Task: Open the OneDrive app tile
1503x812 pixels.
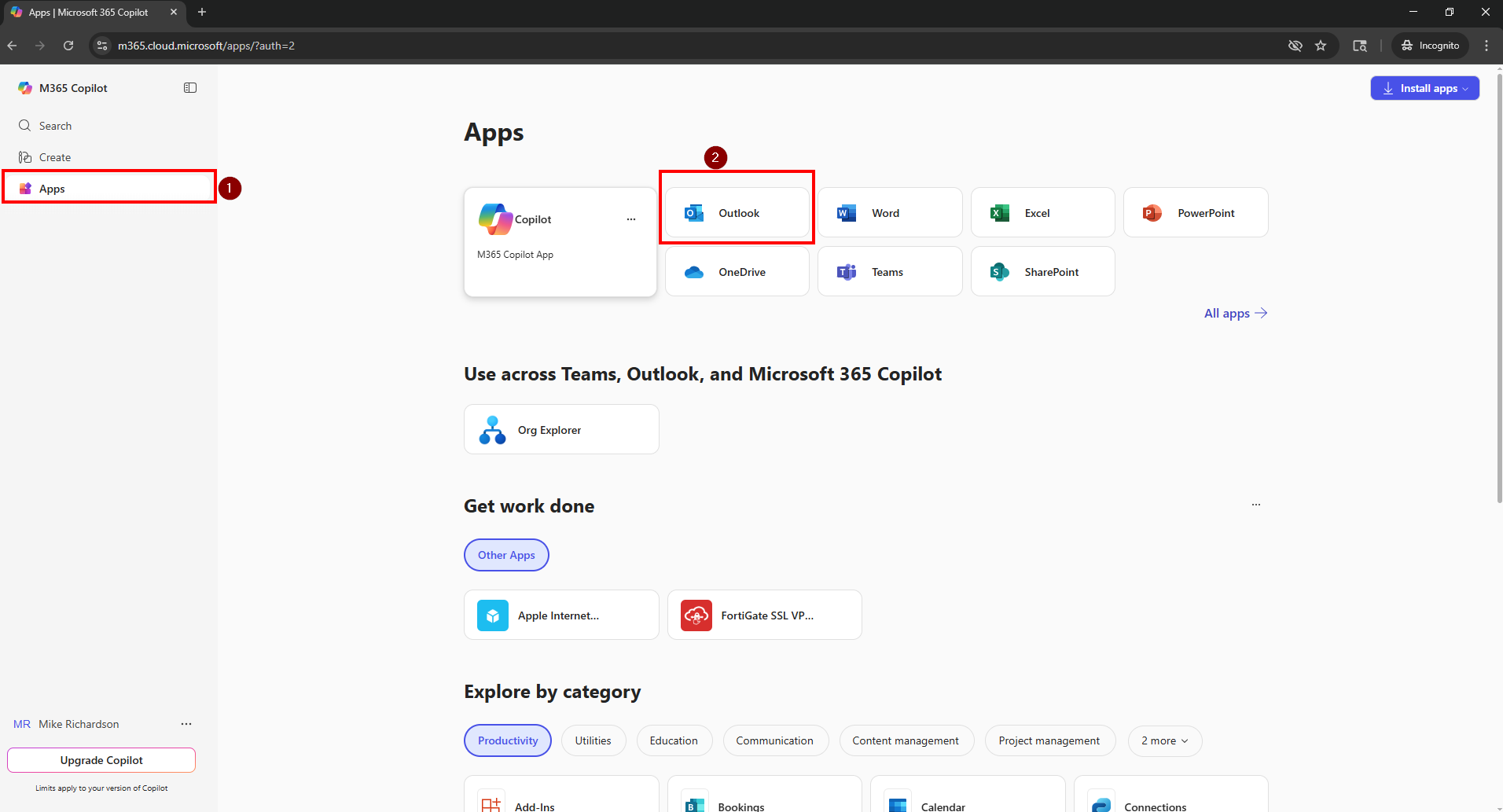Action: pos(737,272)
